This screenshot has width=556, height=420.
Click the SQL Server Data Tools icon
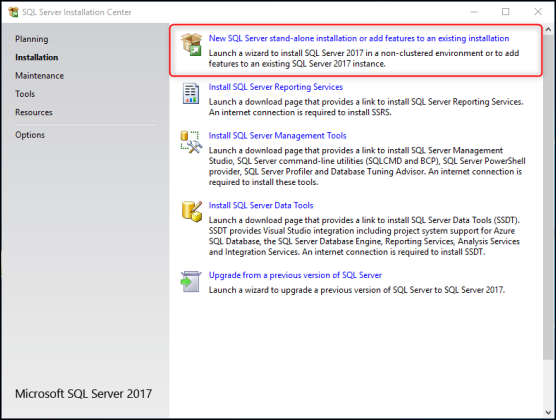click(x=192, y=211)
